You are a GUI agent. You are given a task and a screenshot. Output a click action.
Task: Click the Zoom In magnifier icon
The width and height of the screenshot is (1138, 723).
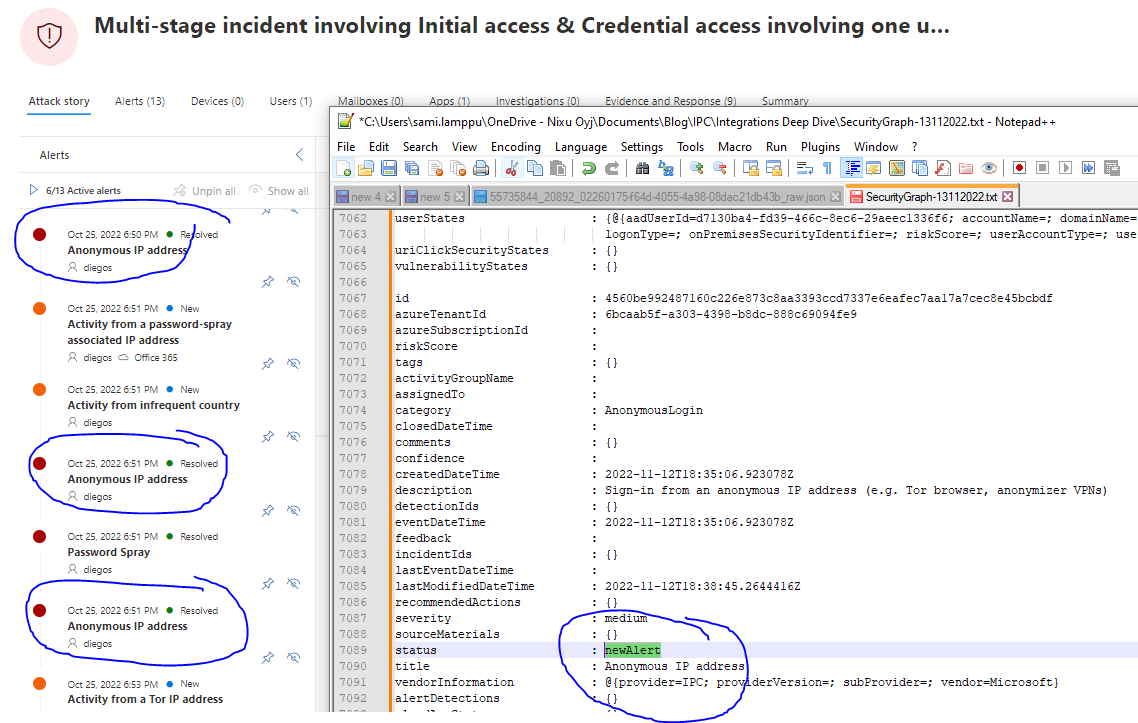pos(696,168)
